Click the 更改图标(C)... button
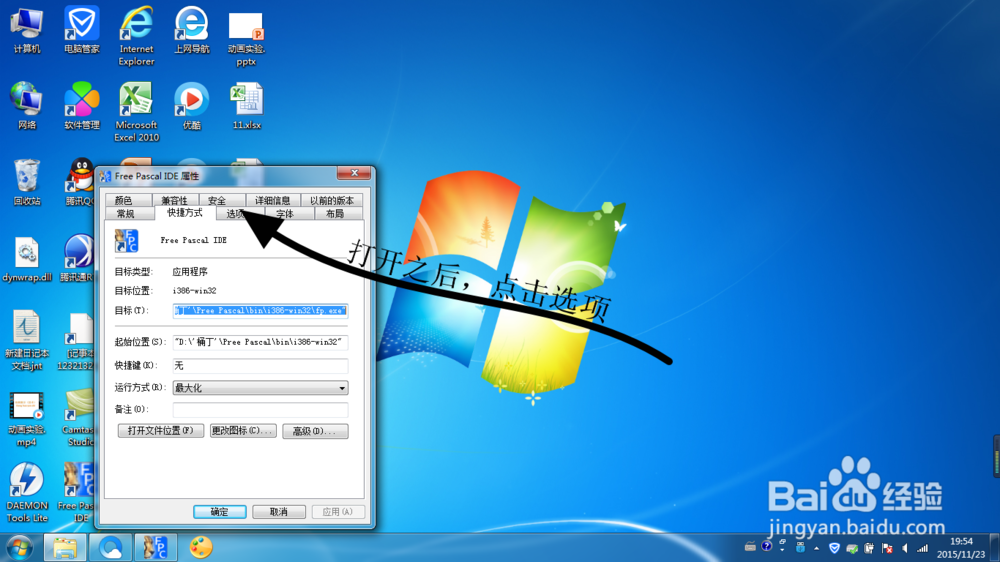This screenshot has height=562, width=1000. coord(243,431)
